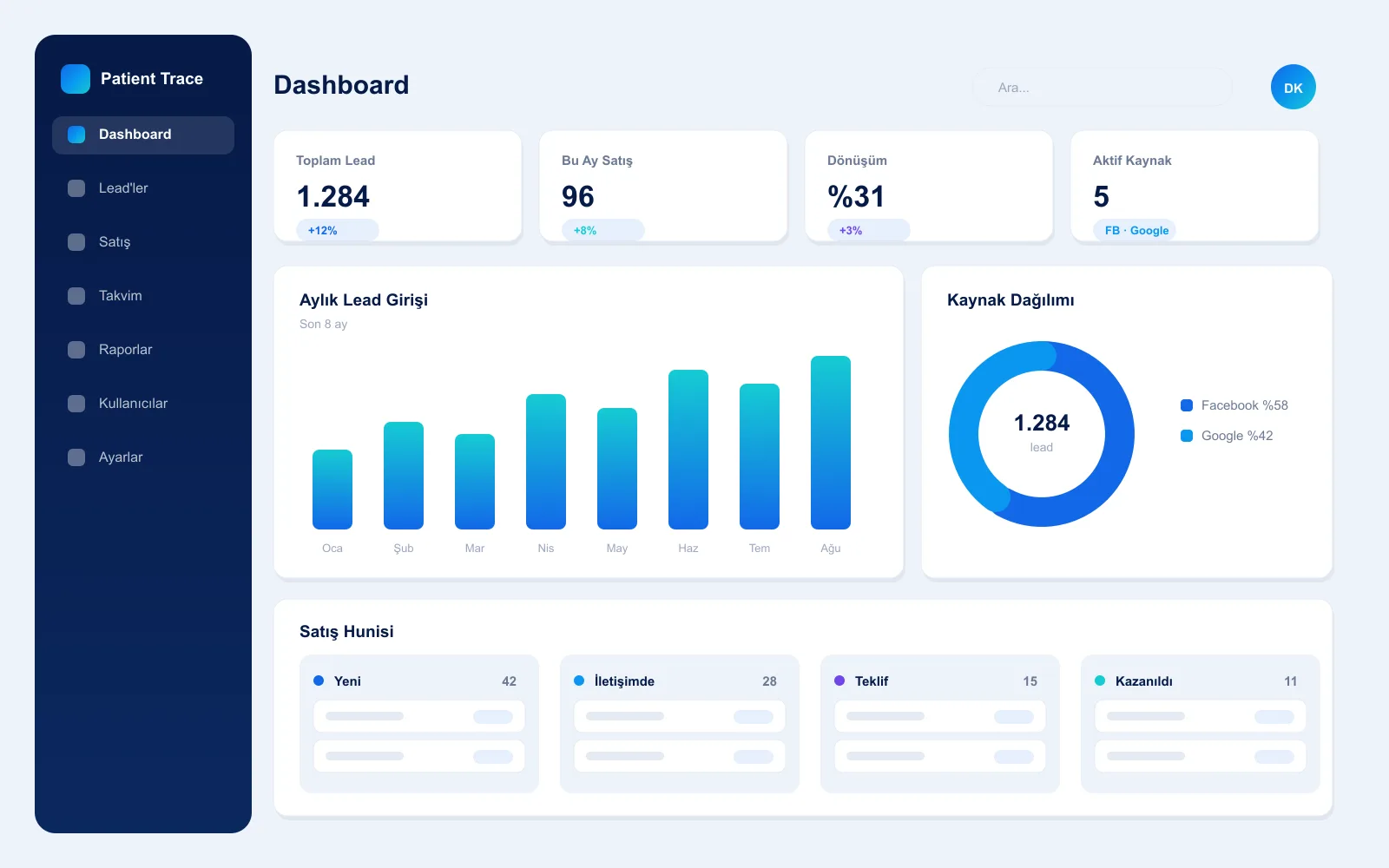1389x868 pixels.
Task: Select the Ağu bar in lead chart
Action: click(x=831, y=443)
